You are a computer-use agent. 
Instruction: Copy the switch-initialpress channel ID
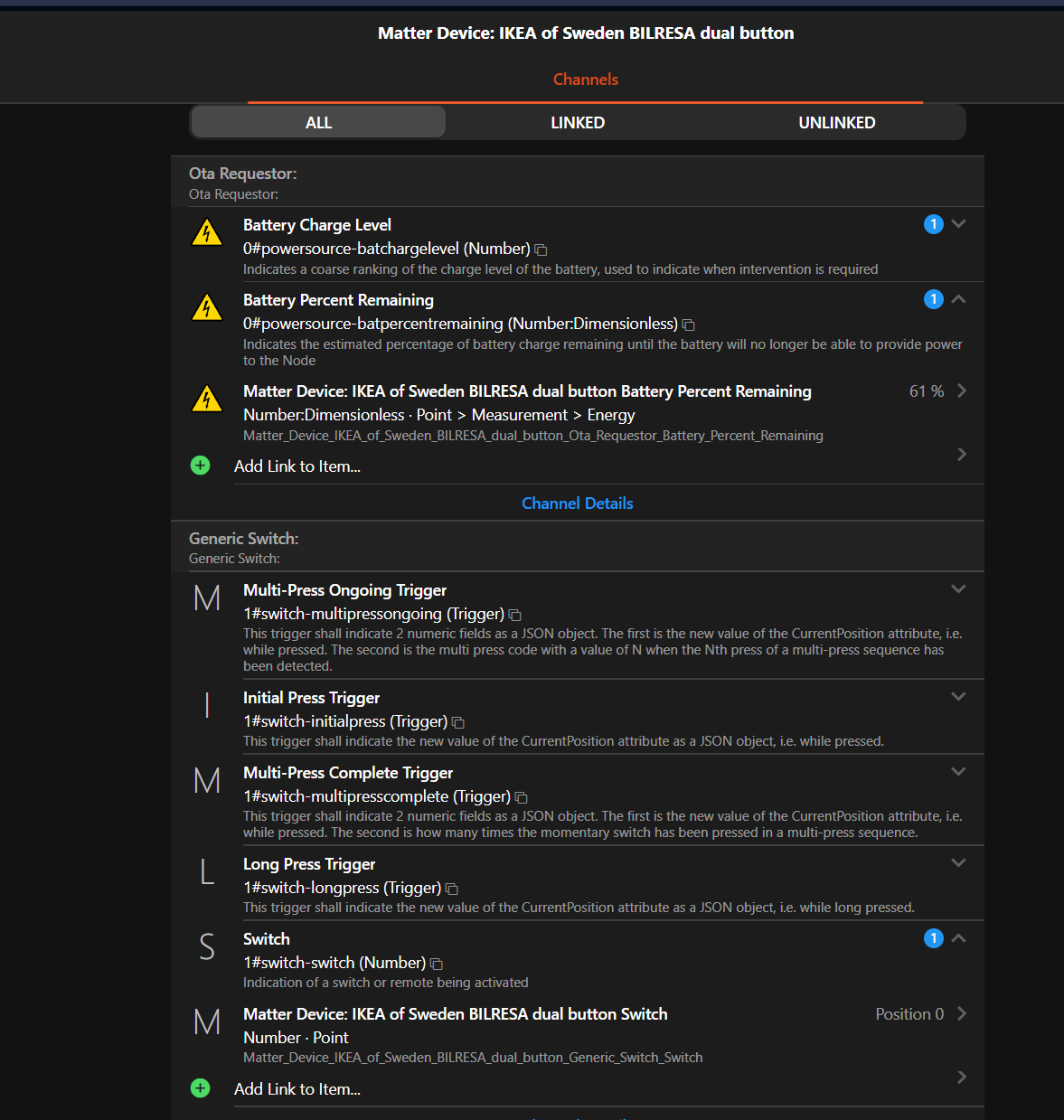coord(457,722)
